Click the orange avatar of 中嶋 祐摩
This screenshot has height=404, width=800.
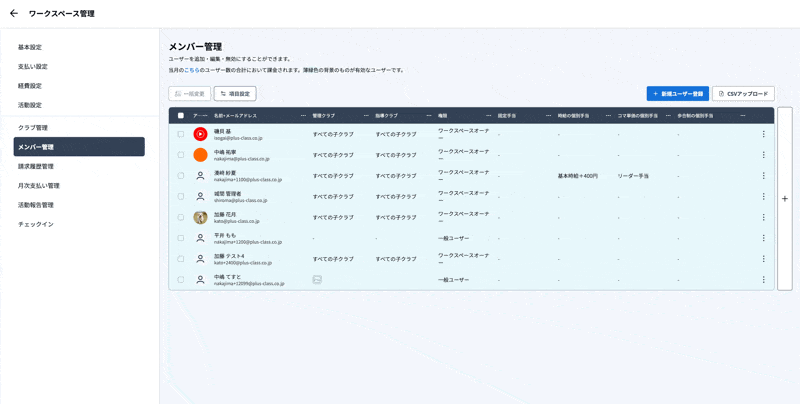(x=200, y=155)
